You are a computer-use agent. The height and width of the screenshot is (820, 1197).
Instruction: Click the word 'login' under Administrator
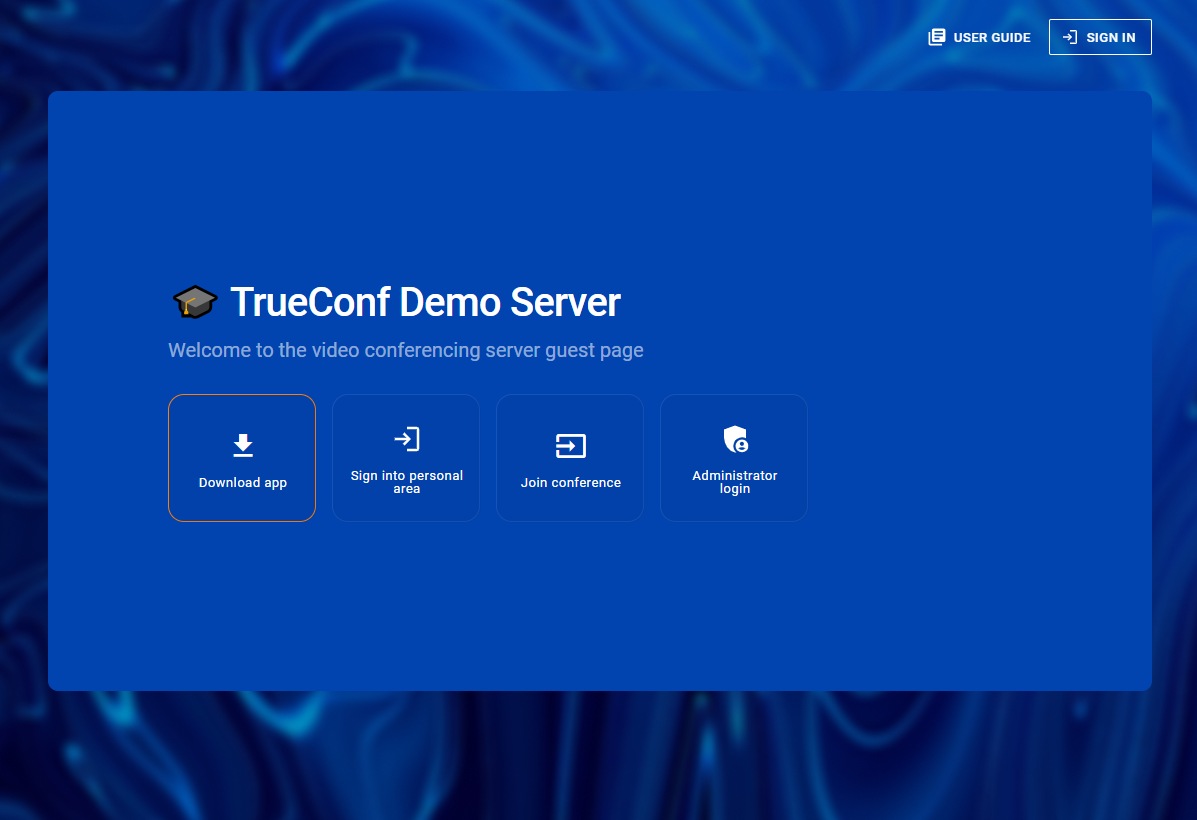[734, 489]
